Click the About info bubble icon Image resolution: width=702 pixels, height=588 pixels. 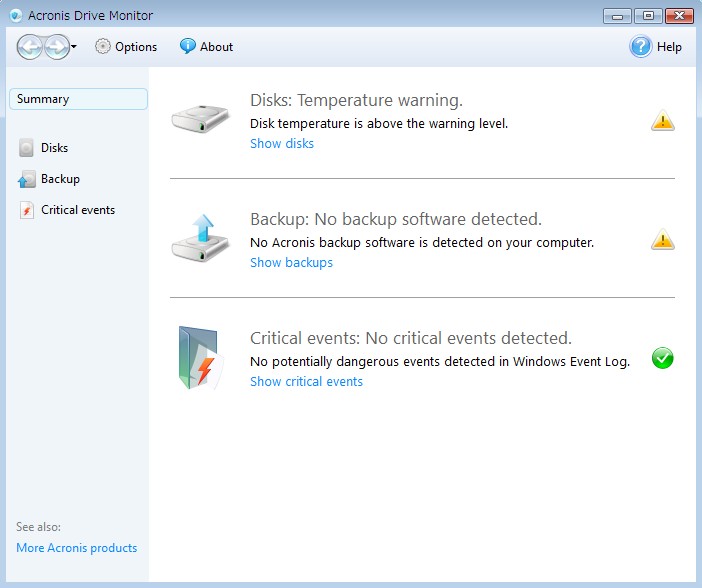(188, 46)
